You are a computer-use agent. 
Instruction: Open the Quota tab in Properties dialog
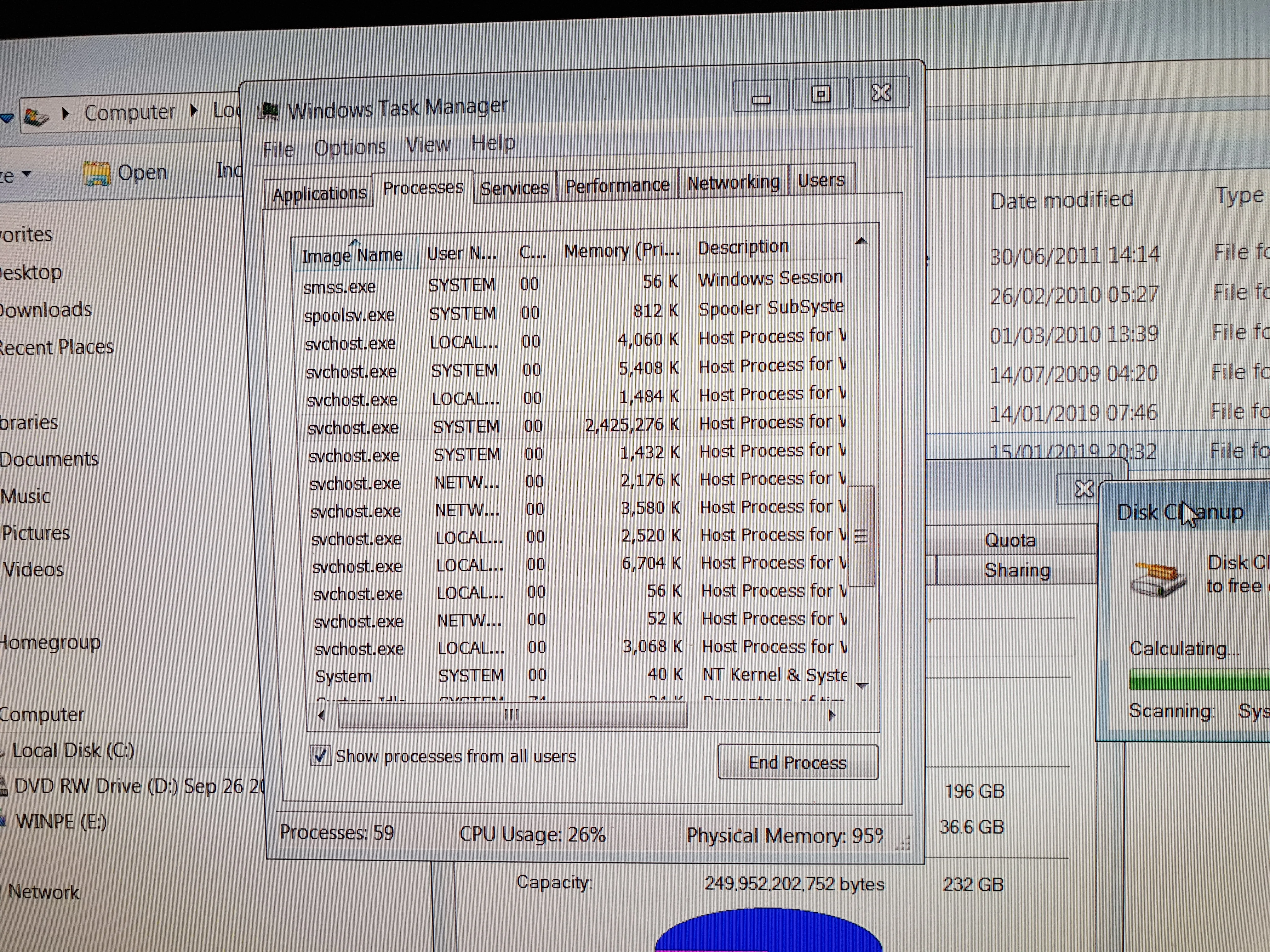tap(1010, 540)
